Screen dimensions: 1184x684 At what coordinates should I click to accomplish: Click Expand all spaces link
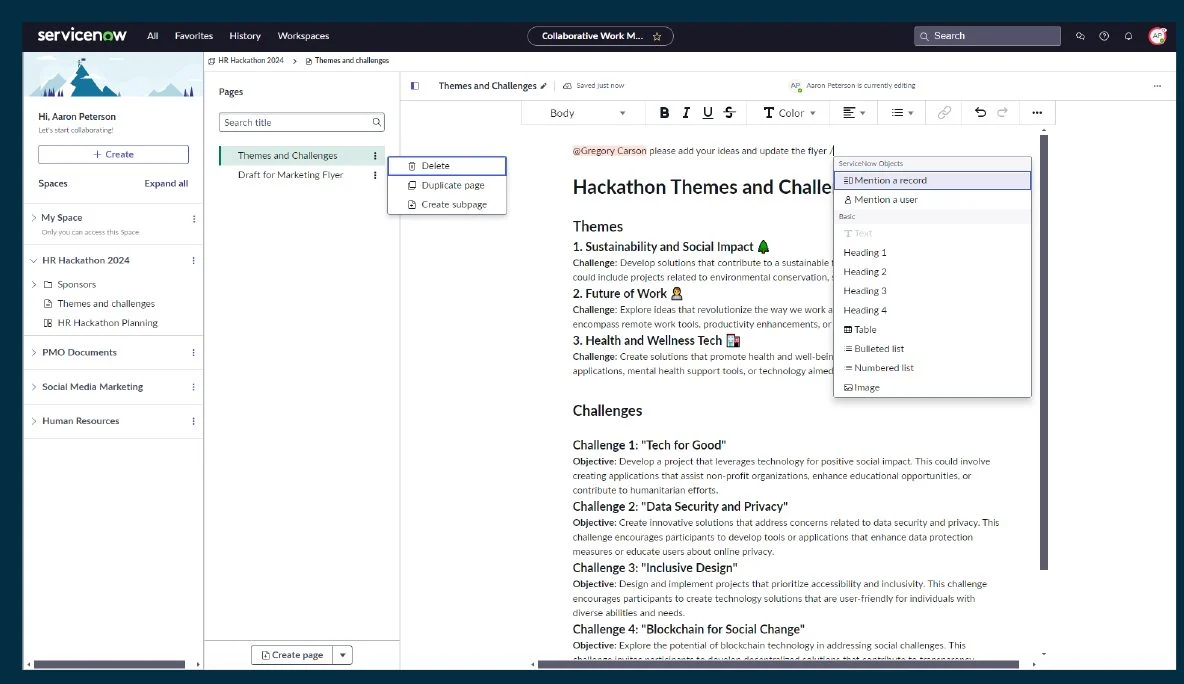(x=166, y=183)
